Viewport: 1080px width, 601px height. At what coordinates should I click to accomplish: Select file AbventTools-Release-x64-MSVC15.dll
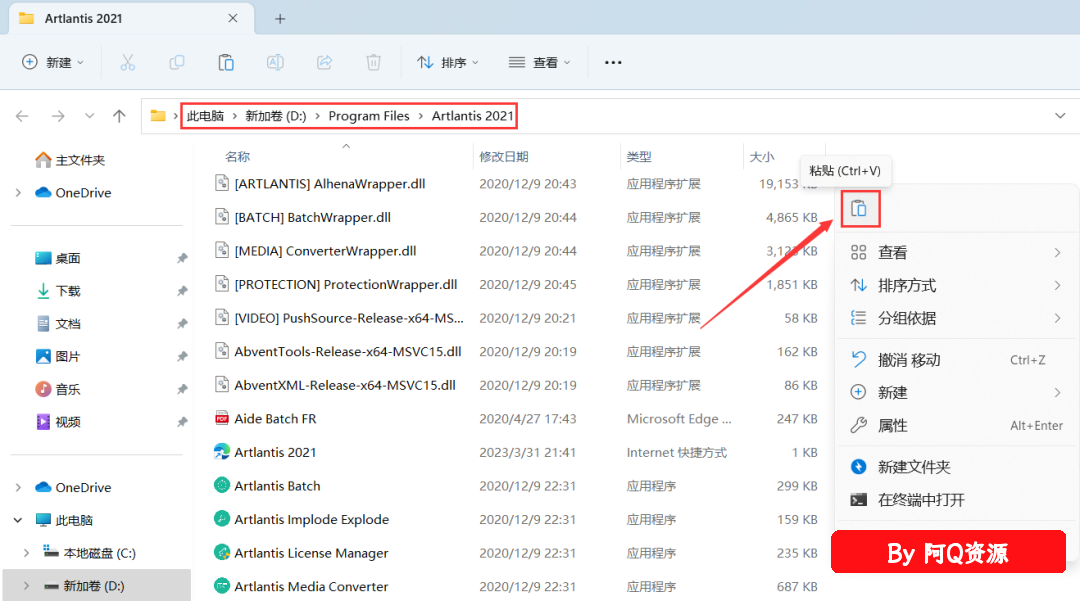(x=348, y=352)
